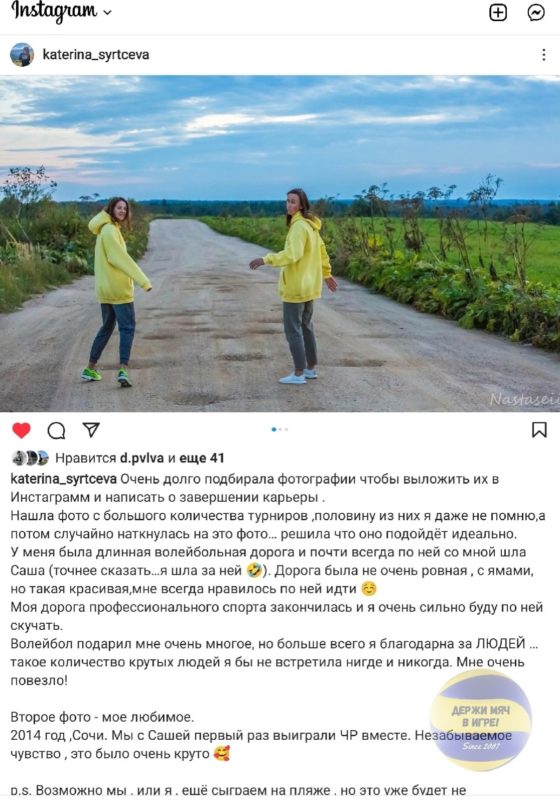This screenshot has width=560, height=800.
Task: Tap the yellow hoodies road photo
Action: coord(280,243)
